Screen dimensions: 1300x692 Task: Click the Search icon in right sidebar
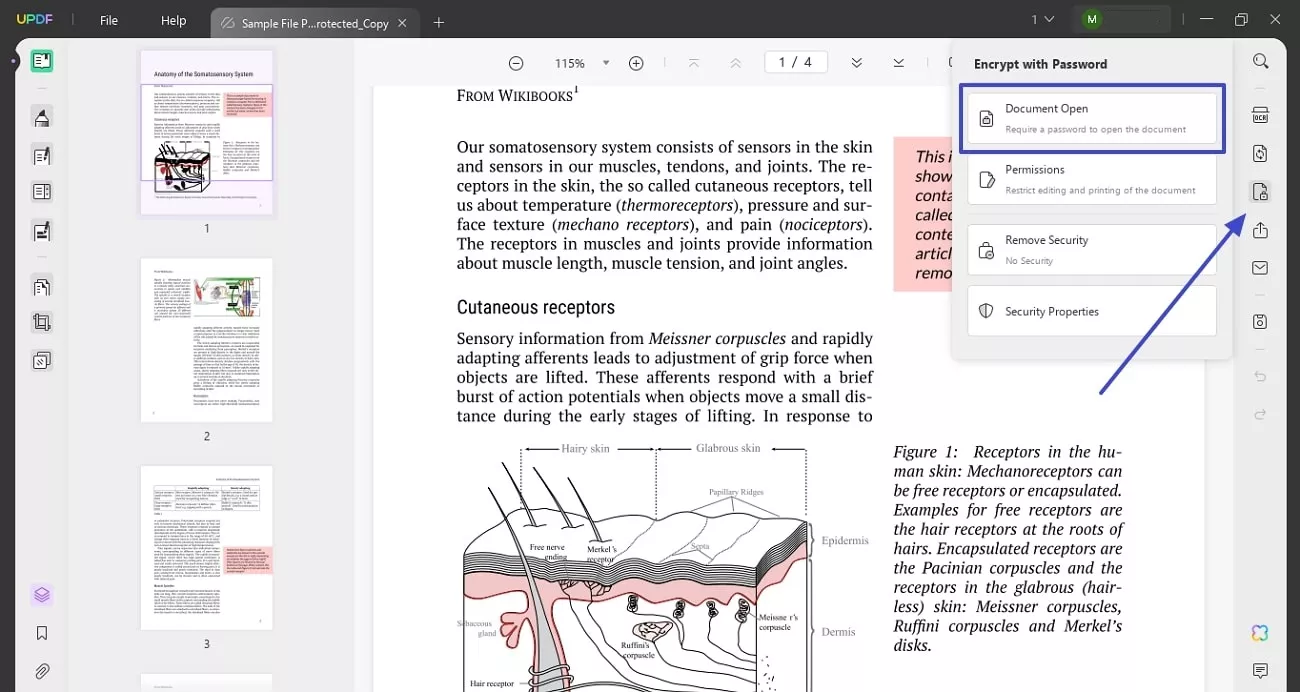[1260, 62]
